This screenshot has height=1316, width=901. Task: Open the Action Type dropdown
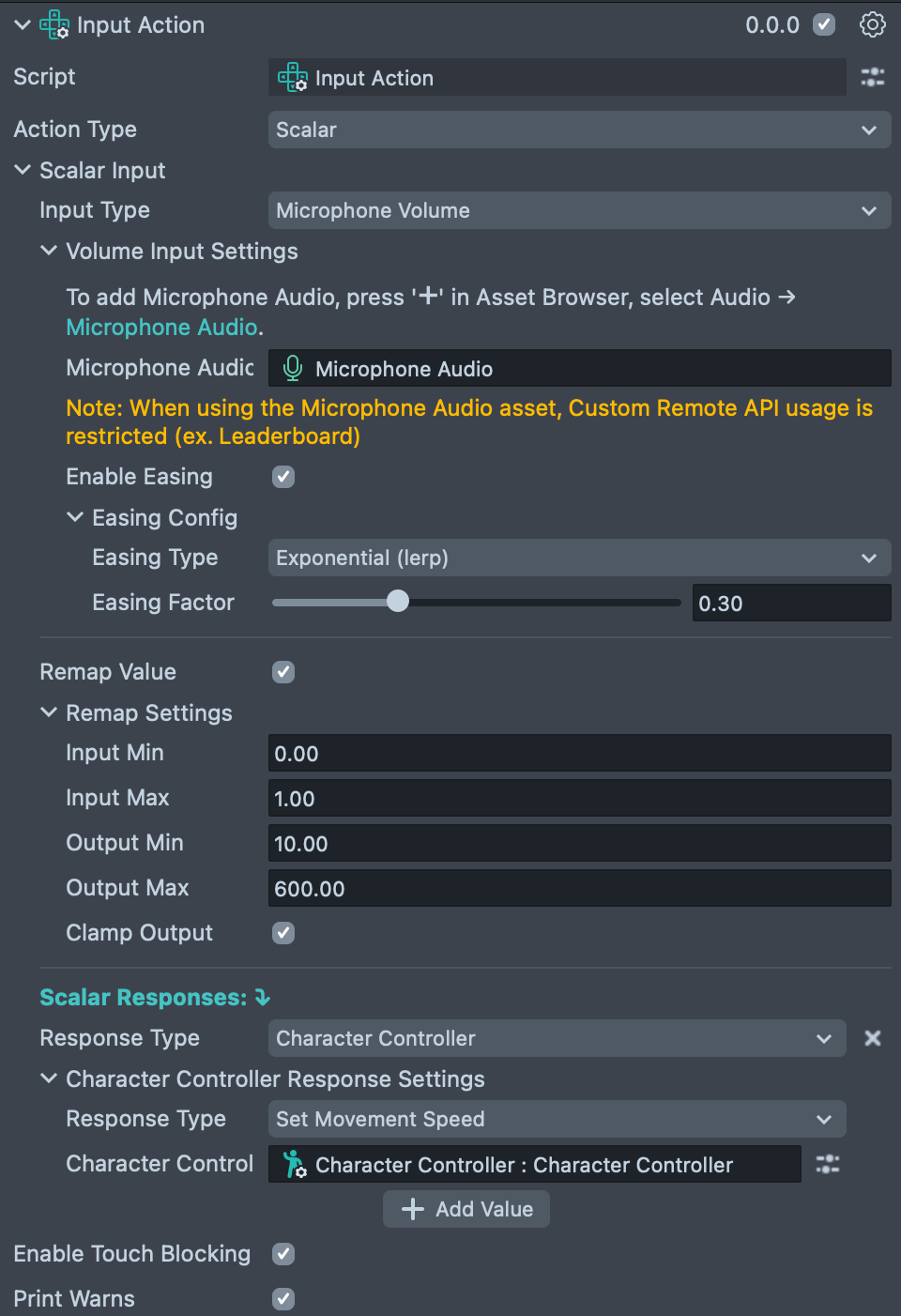coord(579,130)
